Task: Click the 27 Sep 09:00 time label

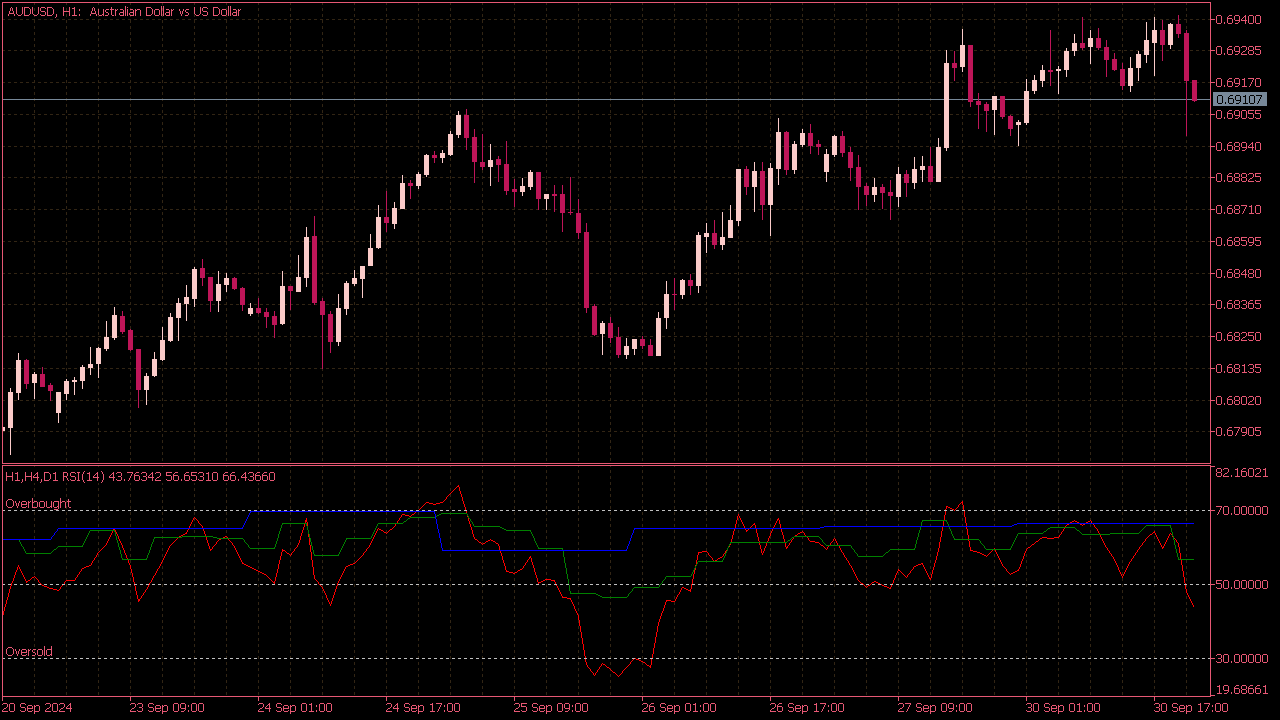Action: tap(935, 708)
